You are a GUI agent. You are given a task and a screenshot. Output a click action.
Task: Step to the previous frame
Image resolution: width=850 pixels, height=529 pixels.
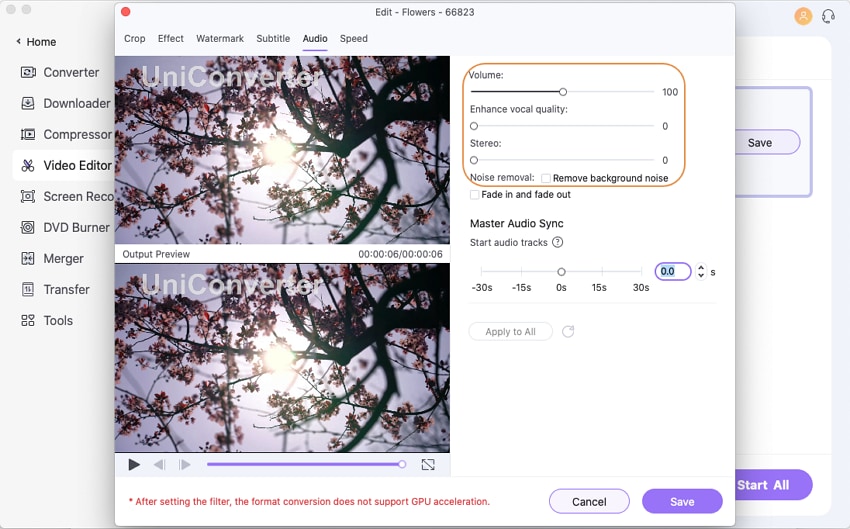[x=159, y=465]
